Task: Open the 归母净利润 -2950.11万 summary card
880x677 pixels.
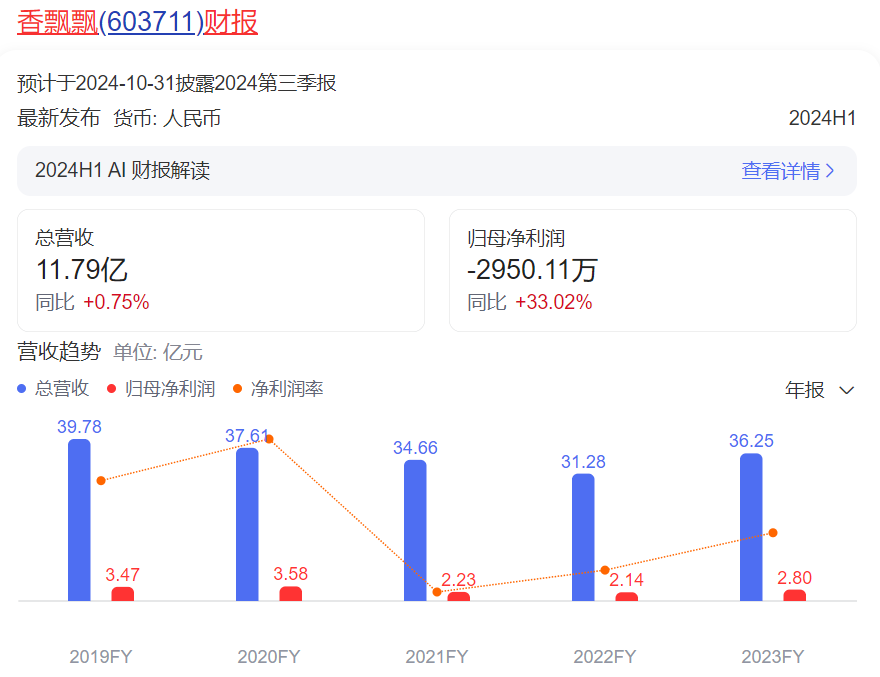Action: [652, 270]
